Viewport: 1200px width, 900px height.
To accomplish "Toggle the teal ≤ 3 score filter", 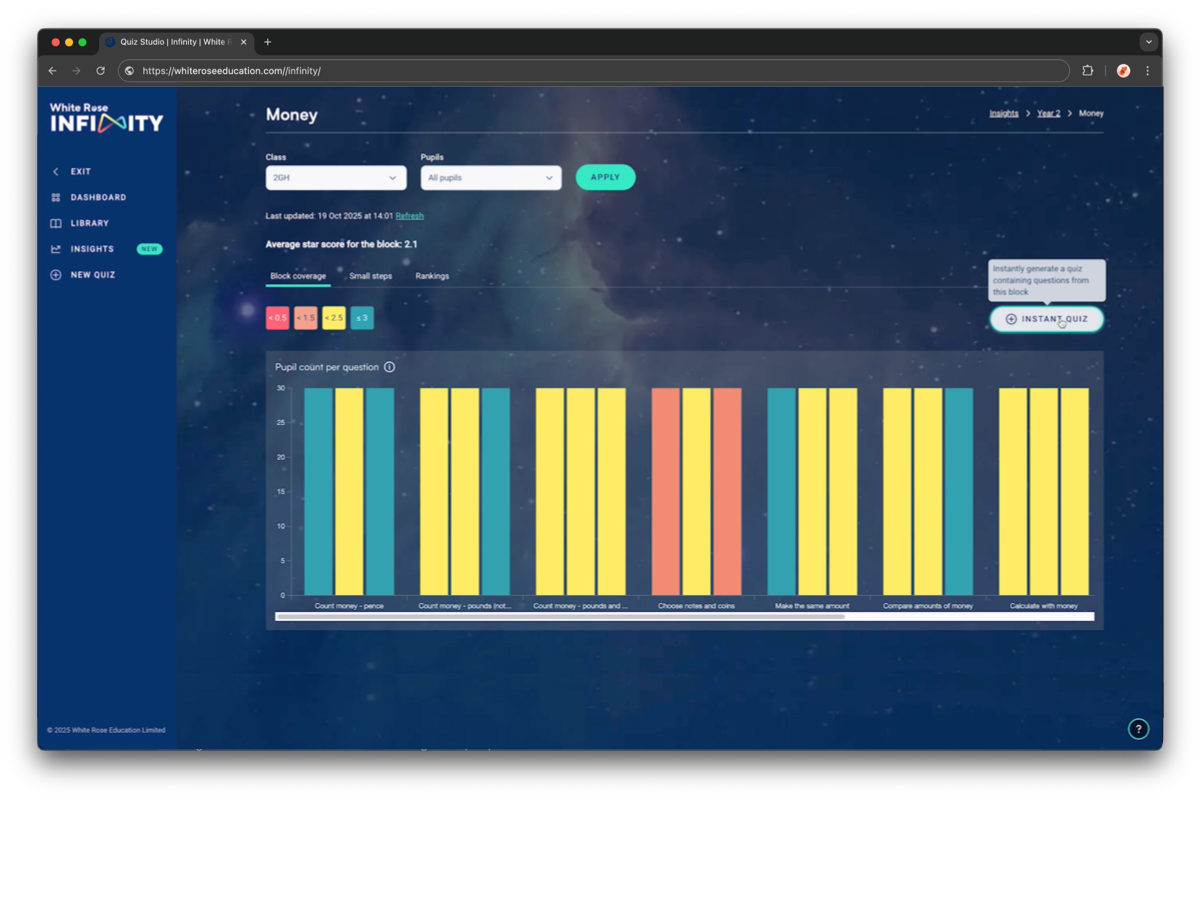I will (362, 318).
